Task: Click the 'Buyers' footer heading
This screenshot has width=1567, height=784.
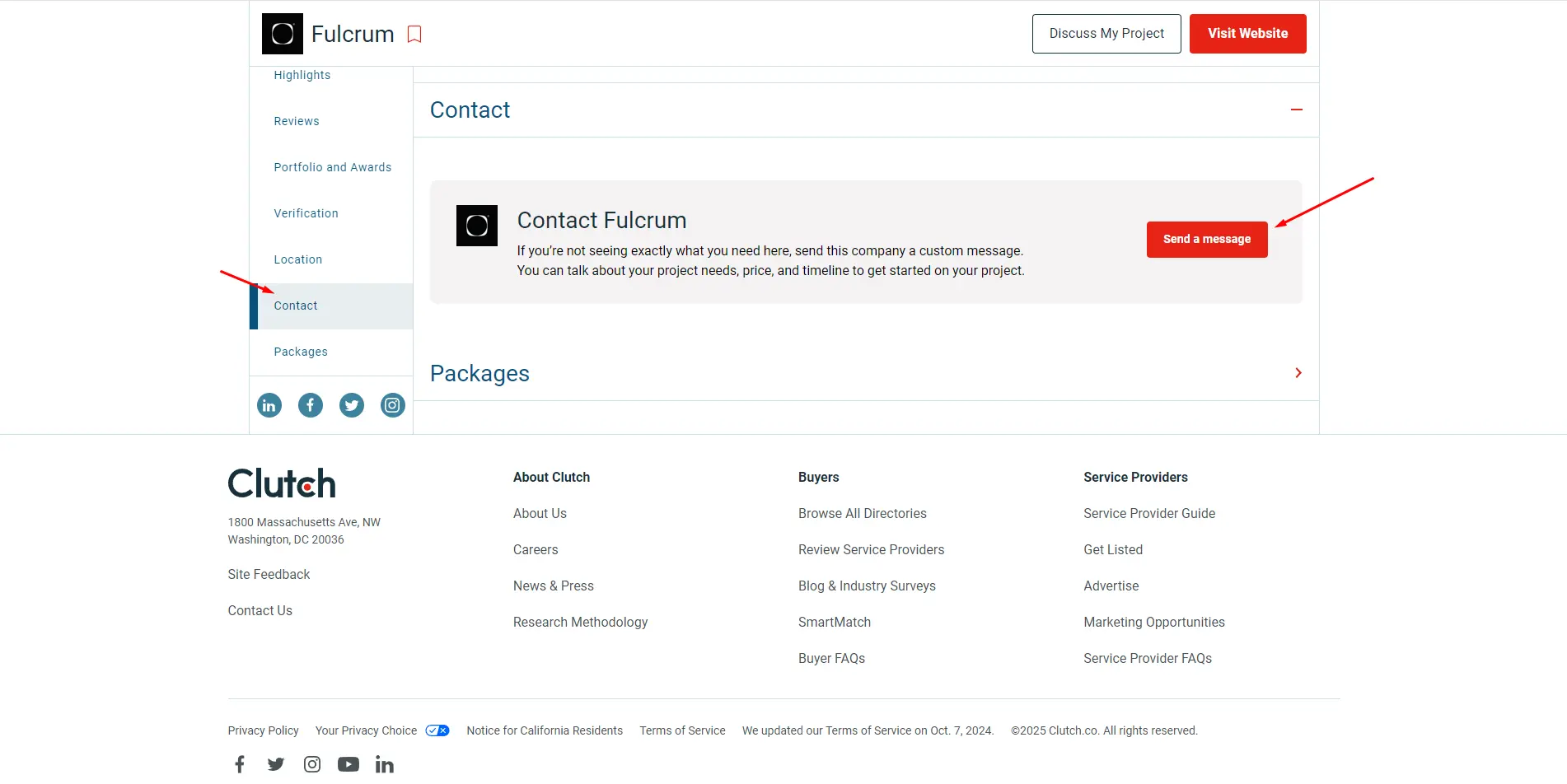Action: pyautogui.click(x=819, y=477)
